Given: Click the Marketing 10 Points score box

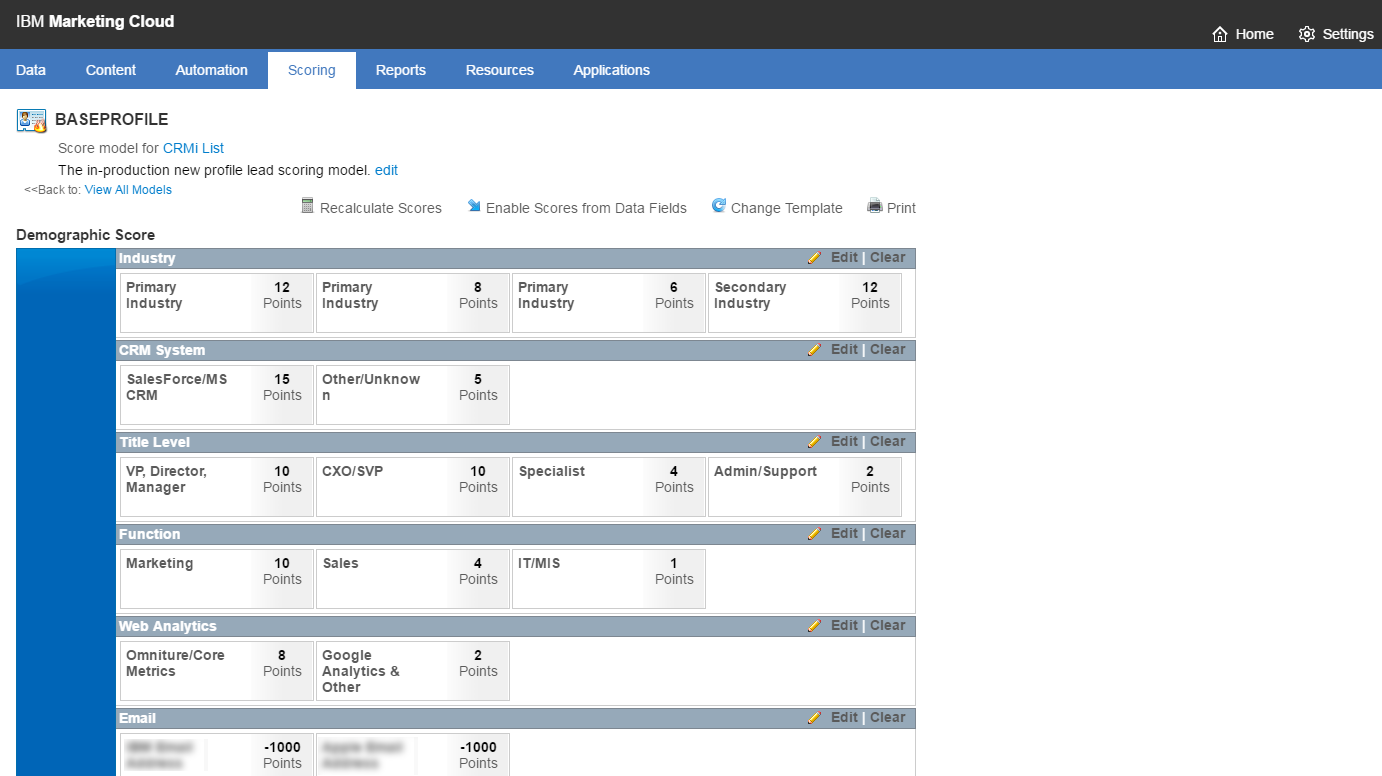Looking at the screenshot, I should [216, 578].
